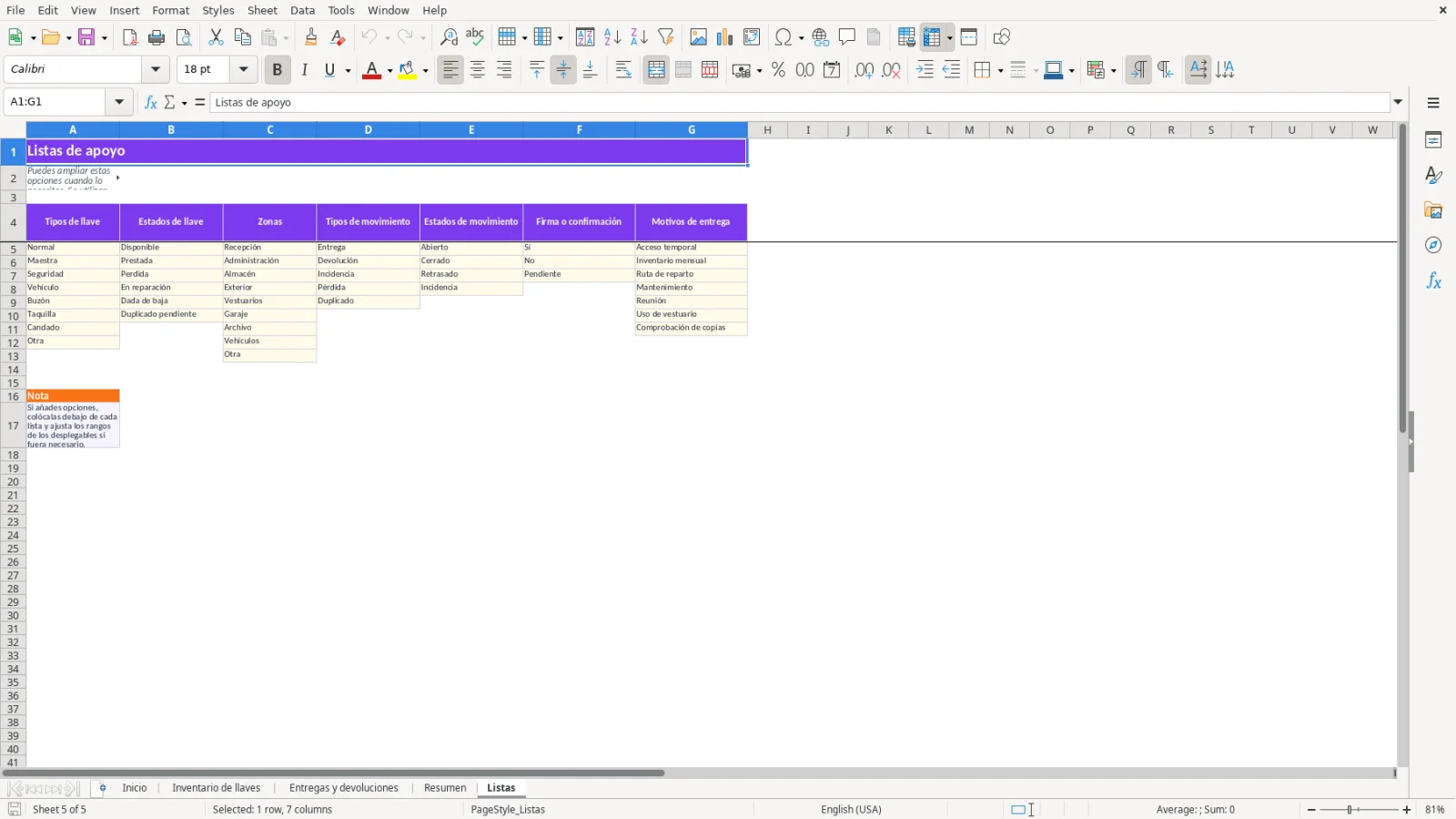Switch to Inventario de llaves tab

click(x=217, y=788)
